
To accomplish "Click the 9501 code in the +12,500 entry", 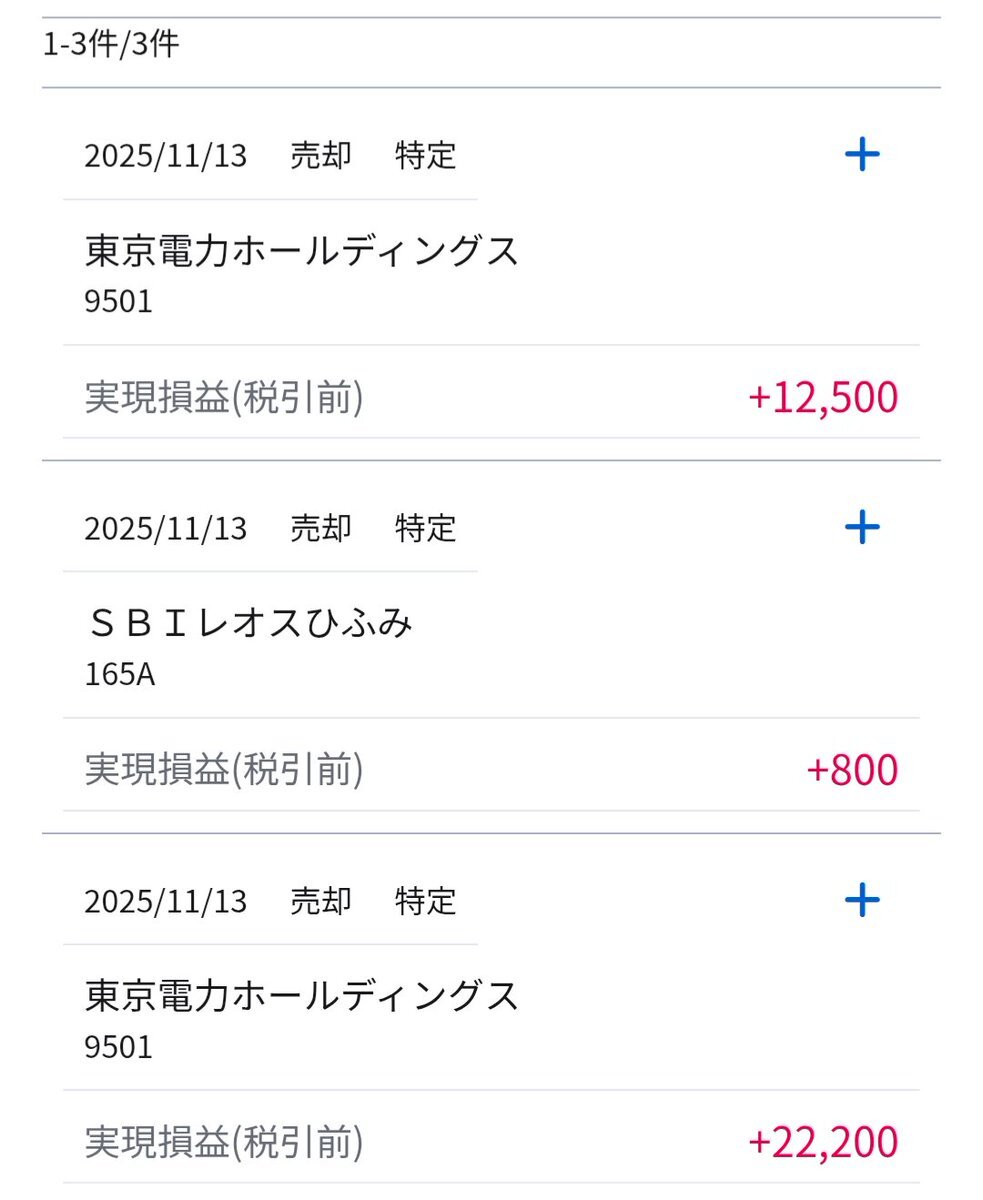I will [119, 301].
